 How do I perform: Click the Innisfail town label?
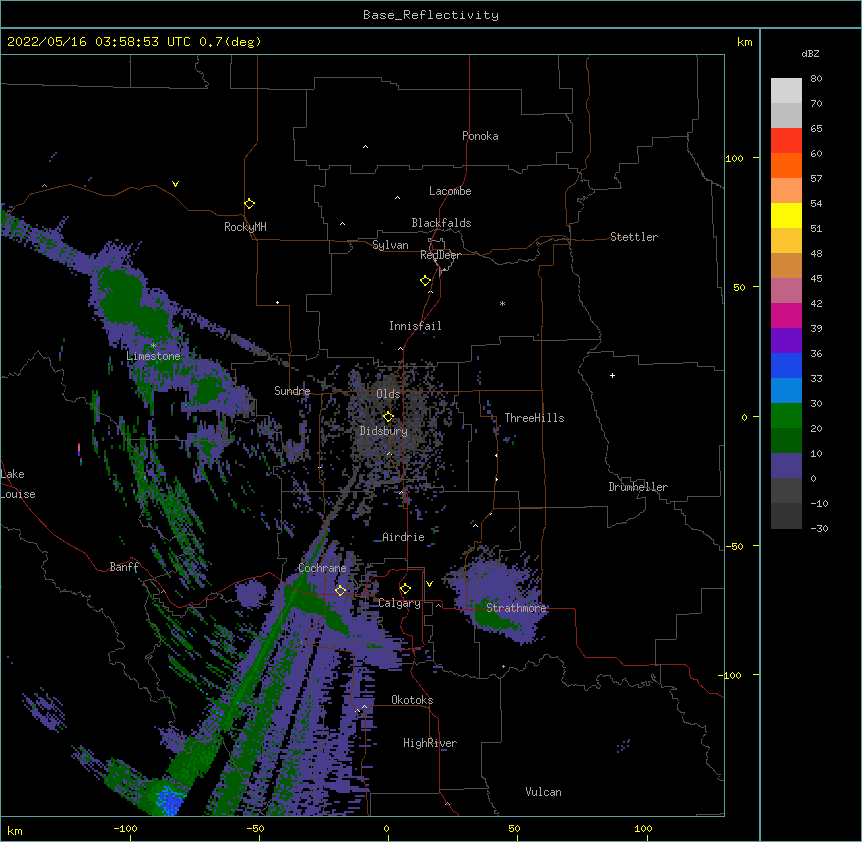415,326
